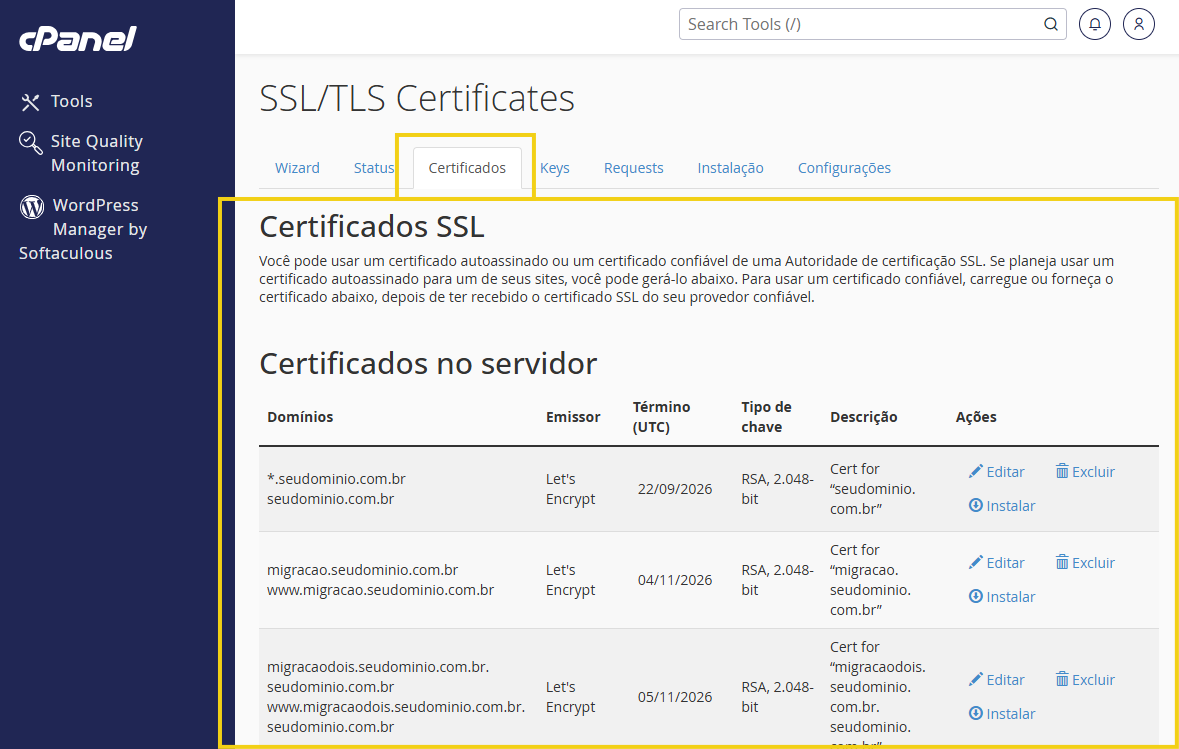Viewport: 1179px width, 749px height.
Task: Click Excluir for the 04/11/2026 certificate
Action: (x=1085, y=563)
